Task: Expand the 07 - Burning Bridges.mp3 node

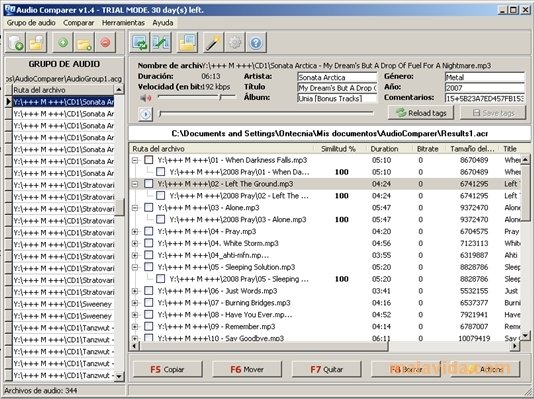Action: click(135, 303)
